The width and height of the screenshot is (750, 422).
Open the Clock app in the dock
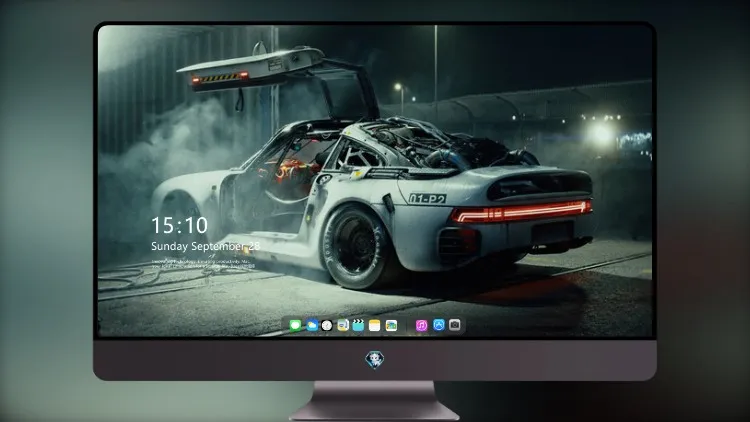(327, 325)
